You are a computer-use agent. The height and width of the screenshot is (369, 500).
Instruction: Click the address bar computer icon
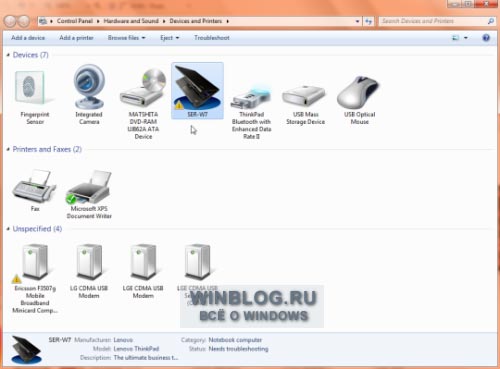(x=43, y=21)
